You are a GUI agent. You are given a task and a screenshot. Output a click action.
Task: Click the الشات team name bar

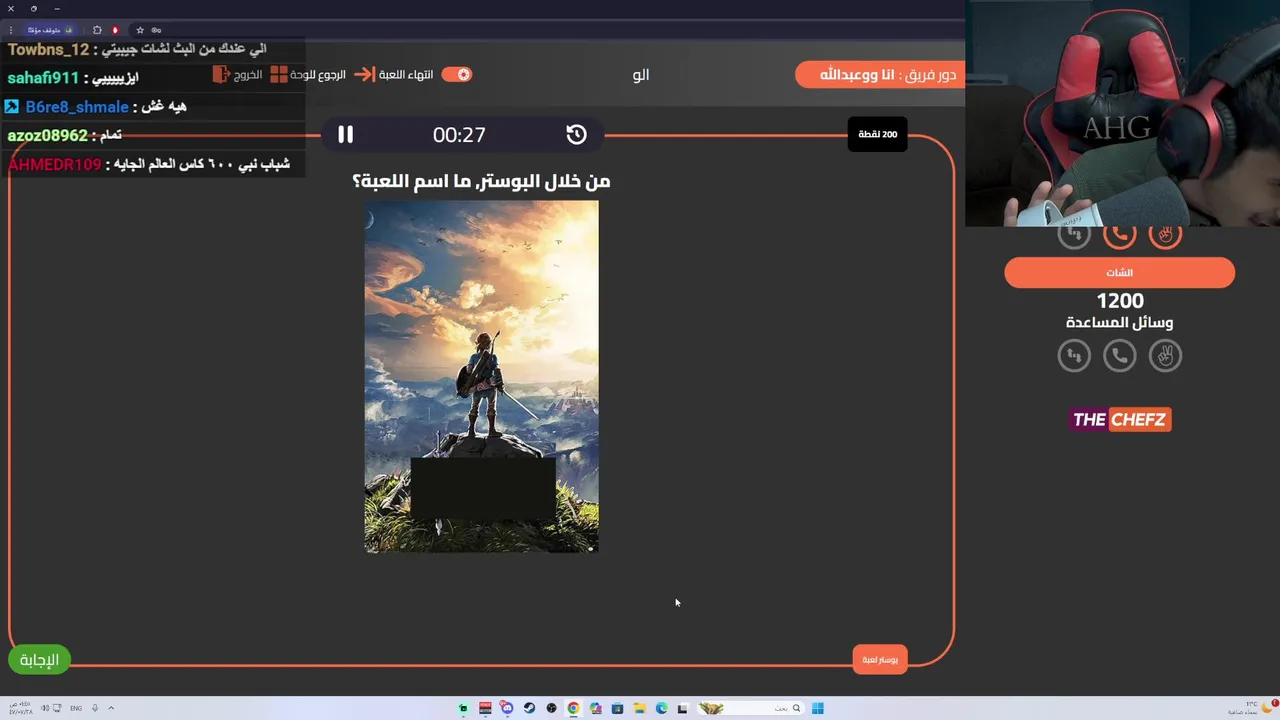click(1119, 272)
